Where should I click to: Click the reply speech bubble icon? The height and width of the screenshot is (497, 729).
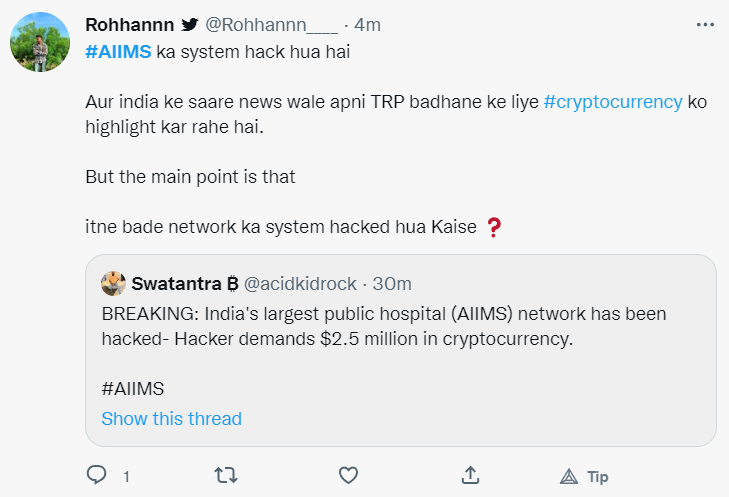pyautogui.click(x=97, y=475)
